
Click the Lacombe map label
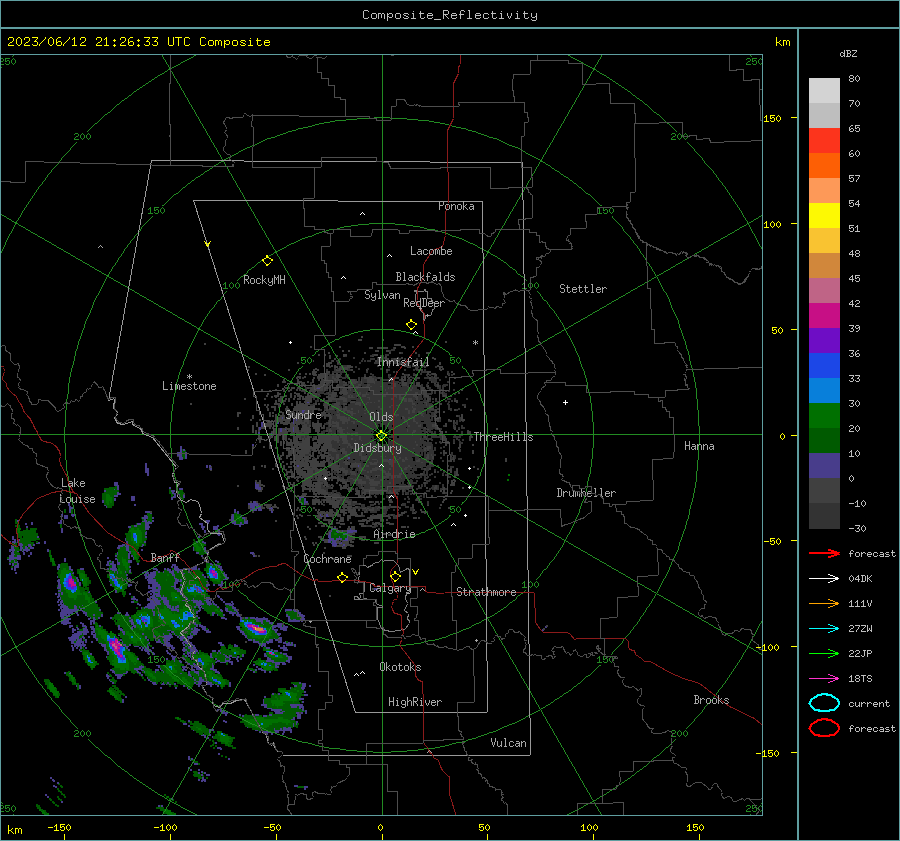click(431, 251)
